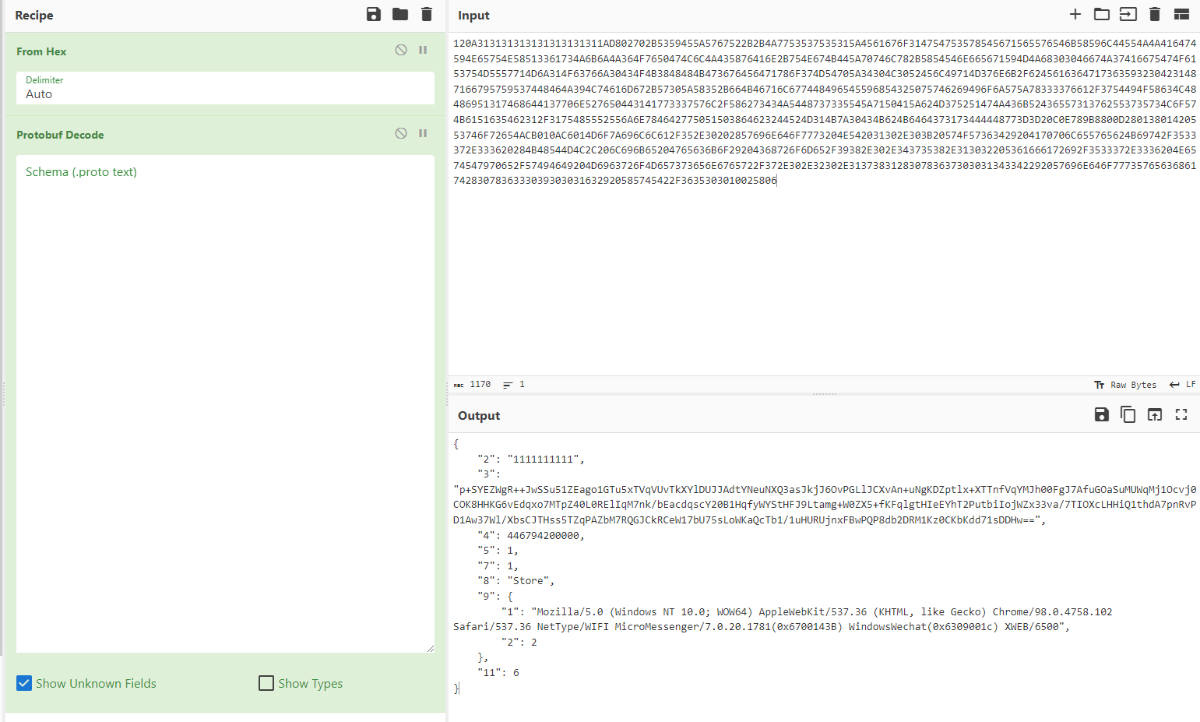The image size is (1200, 722).
Task: Uncheck Show Unknown Fields
Action: pyautogui.click(x=25, y=684)
